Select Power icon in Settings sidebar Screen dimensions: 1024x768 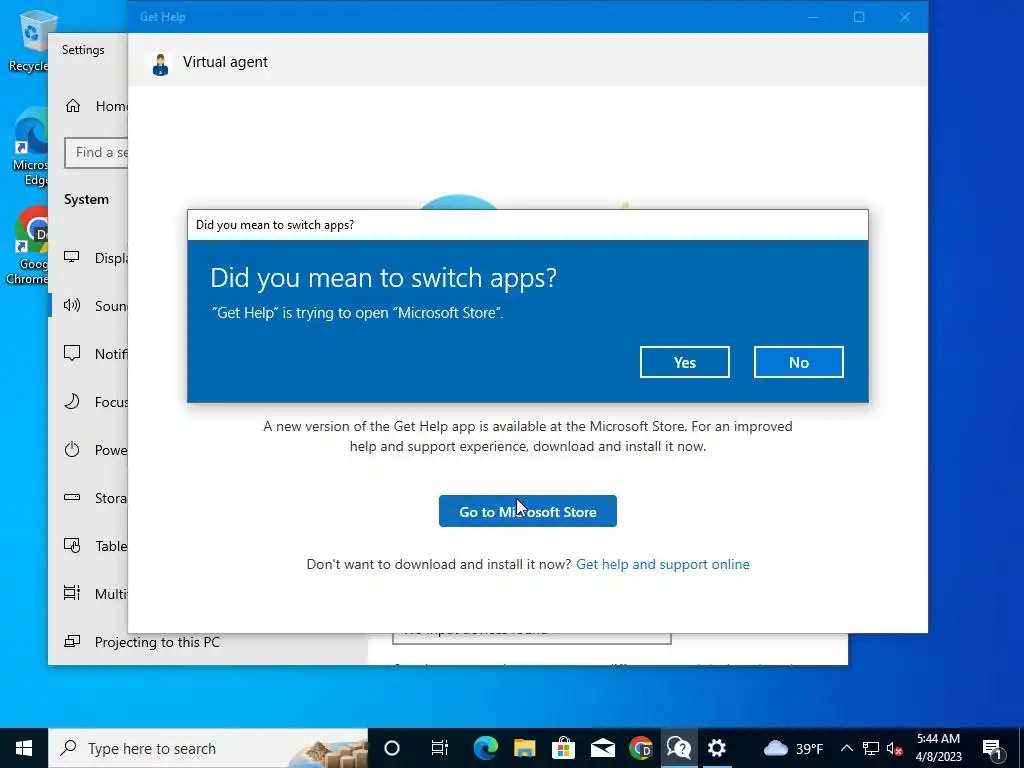[72, 449]
